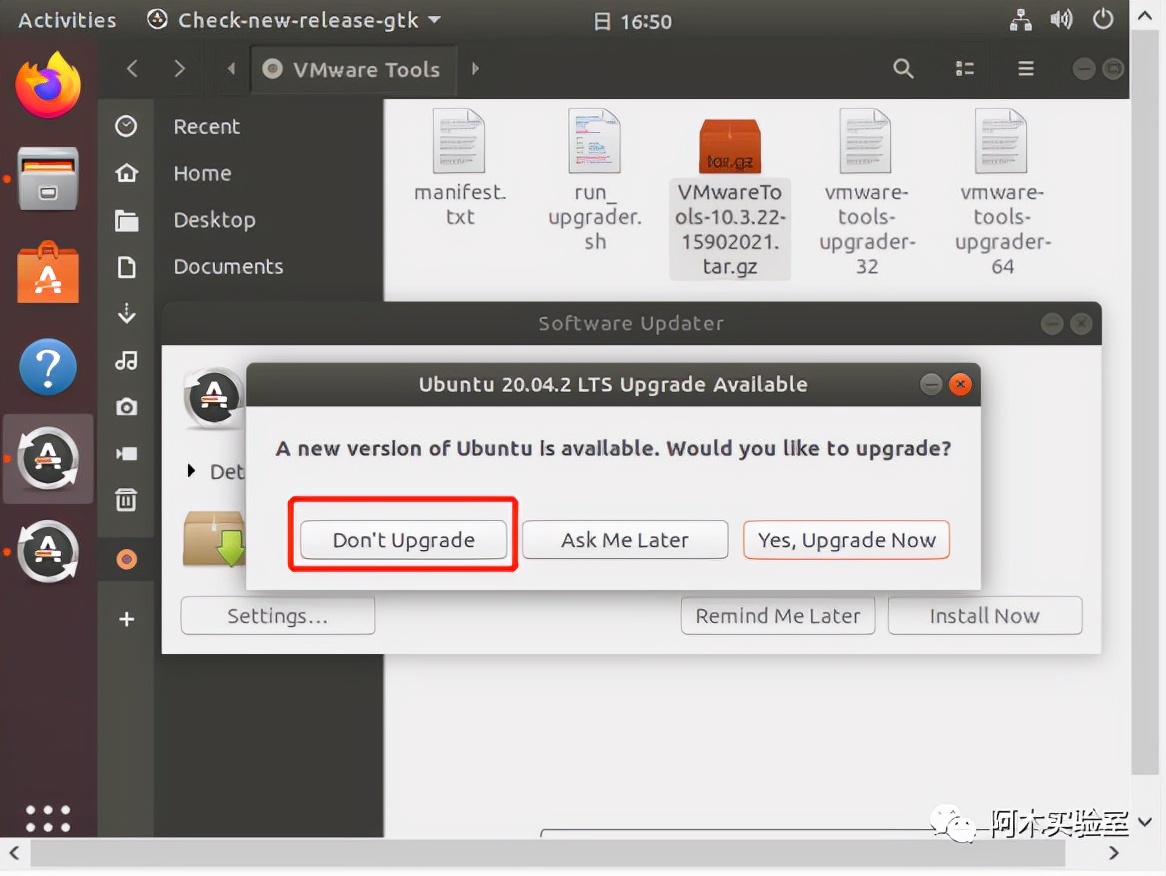The image size is (1166, 876).
Task: Click scroll up arrow at top right
Action: point(1145,15)
